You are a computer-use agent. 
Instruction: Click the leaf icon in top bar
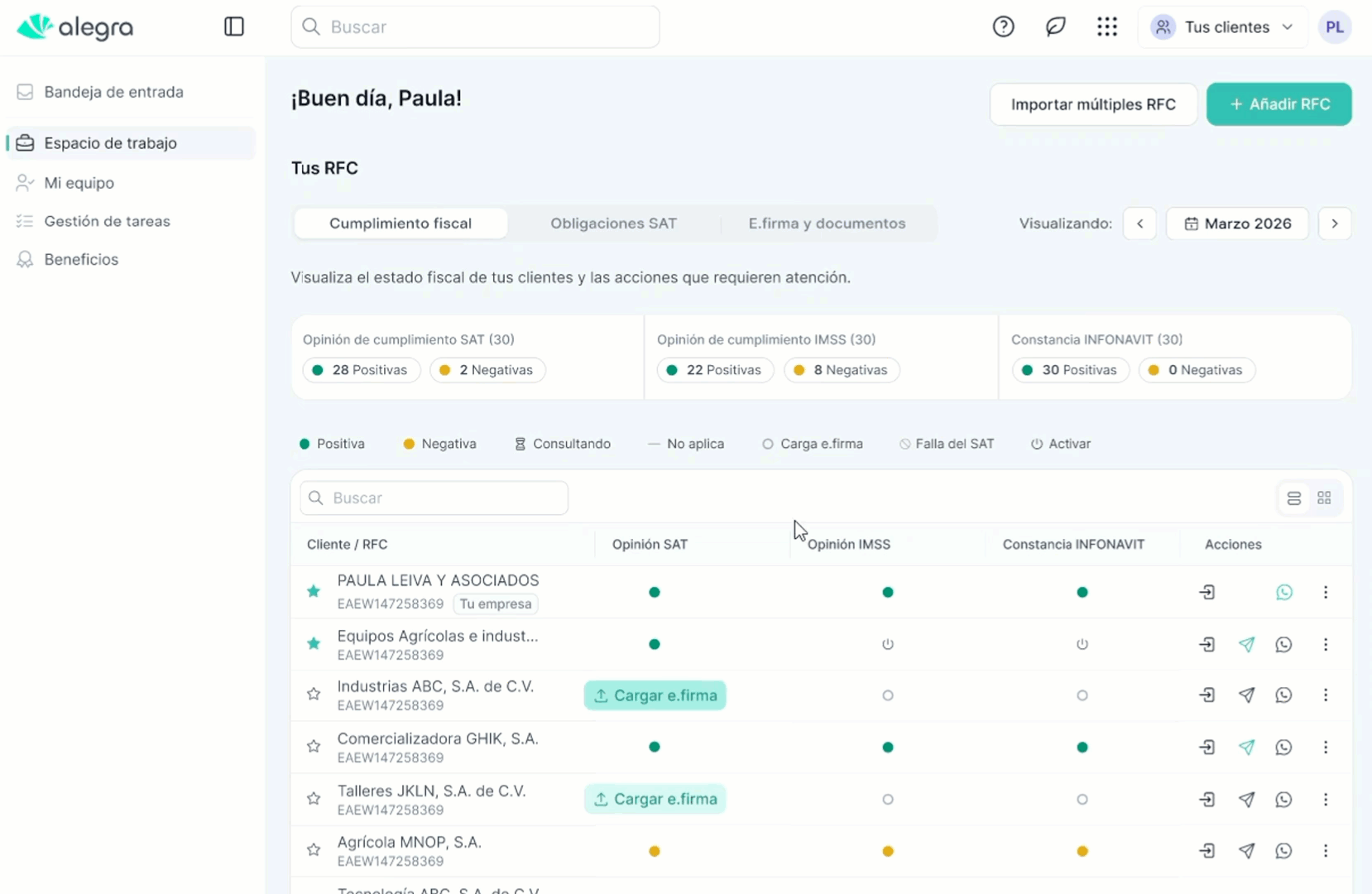1055,26
